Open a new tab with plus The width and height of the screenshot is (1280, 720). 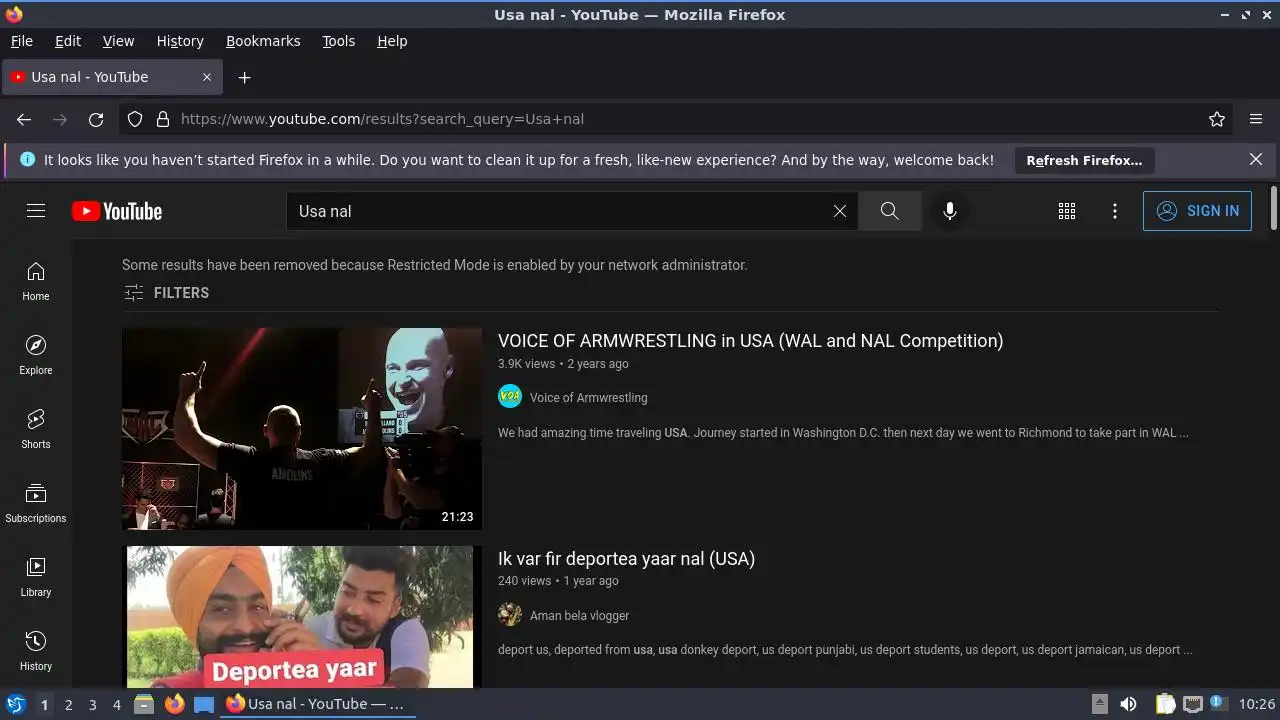pos(244,77)
